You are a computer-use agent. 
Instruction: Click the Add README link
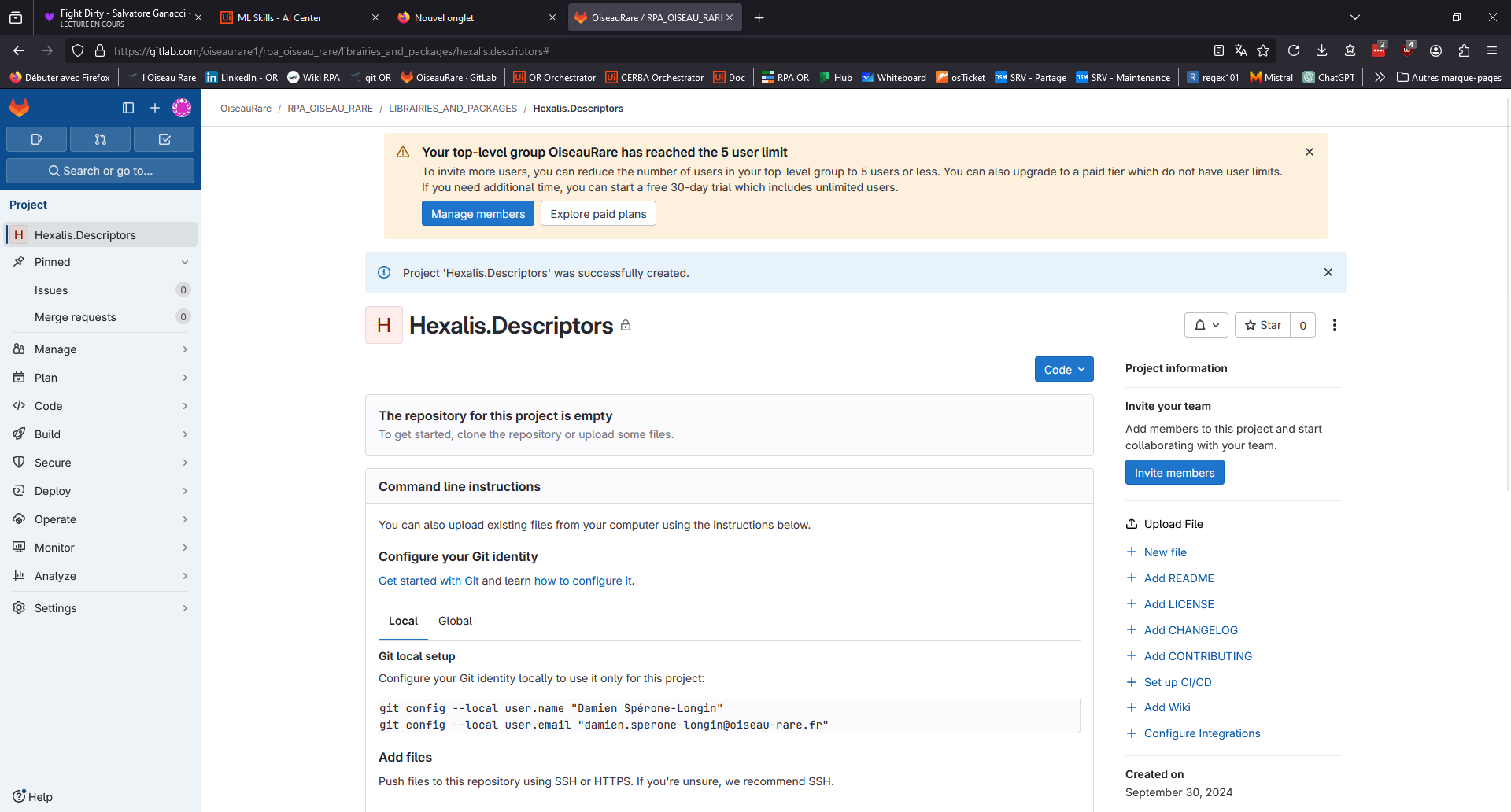(1178, 578)
